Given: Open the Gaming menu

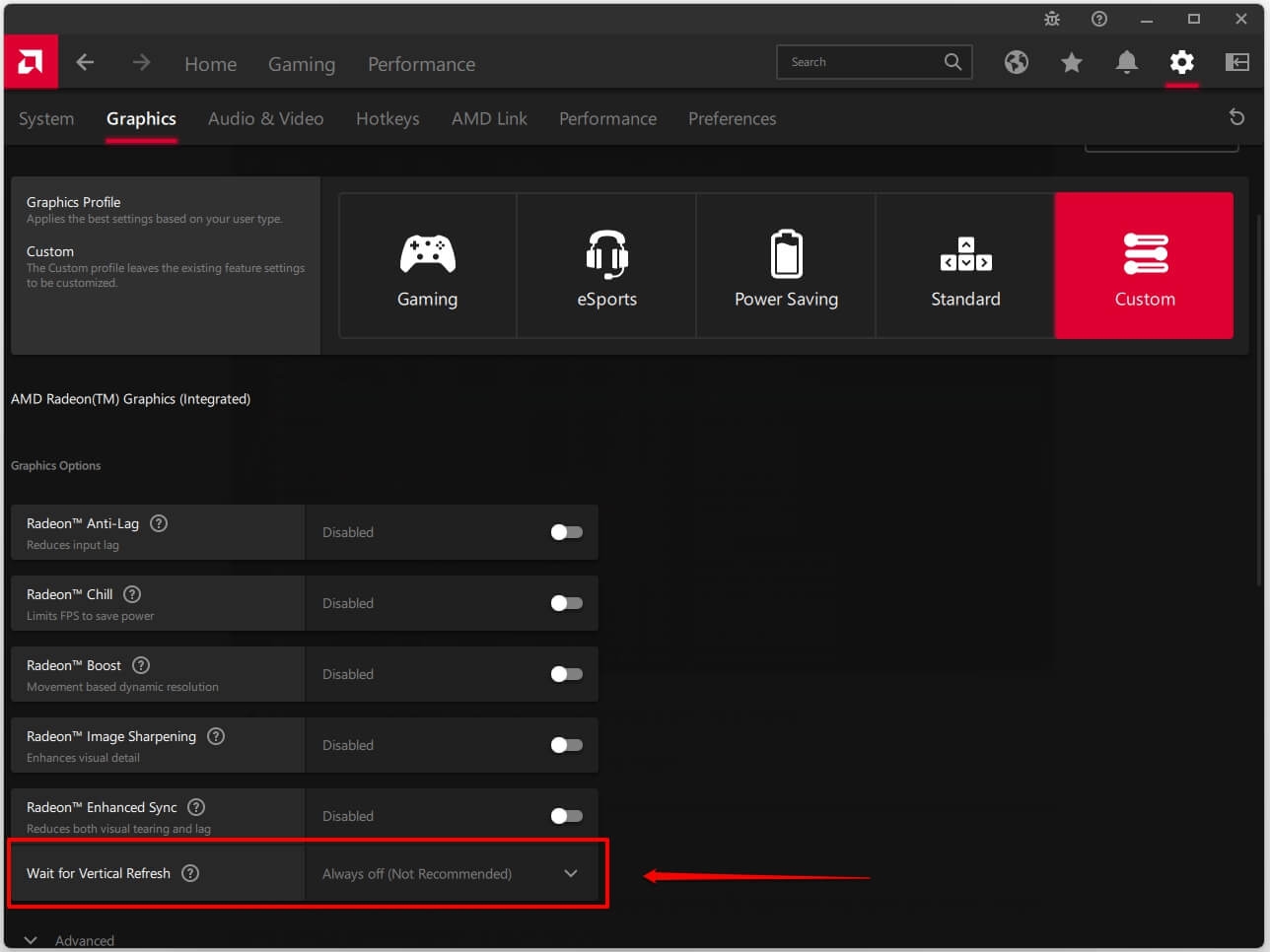Looking at the screenshot, I should click(302, 64).
